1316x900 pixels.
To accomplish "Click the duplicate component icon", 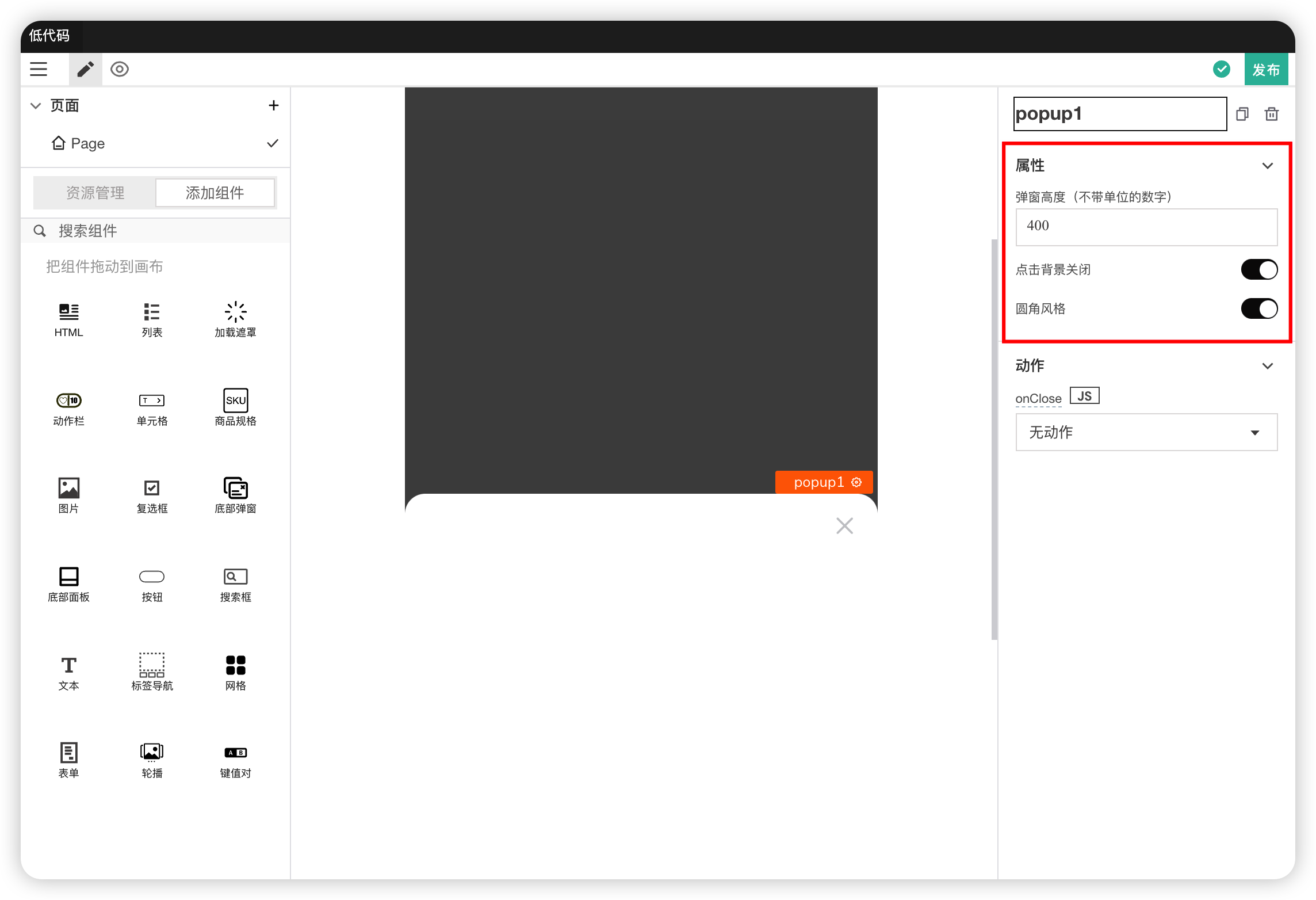I will 1242,114.
